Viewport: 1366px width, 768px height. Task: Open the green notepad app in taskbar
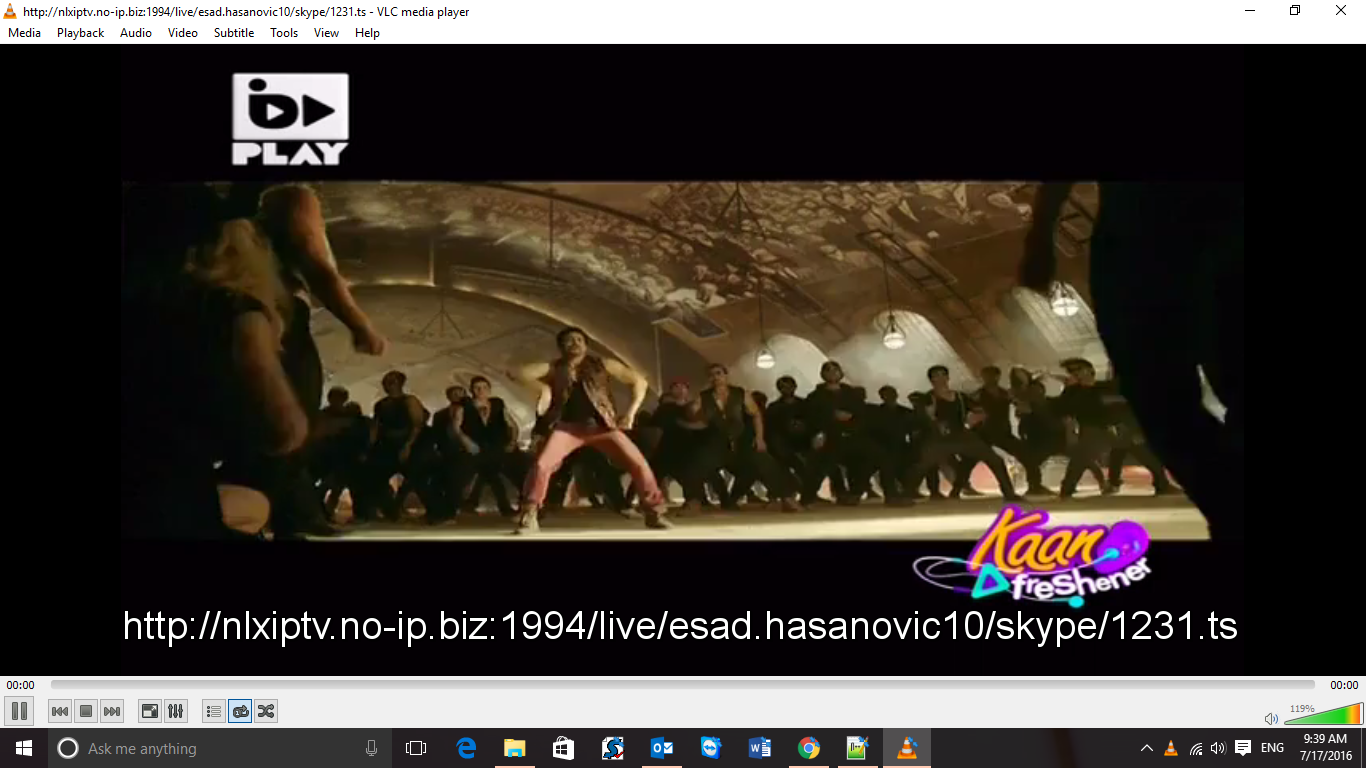[858, 748]
